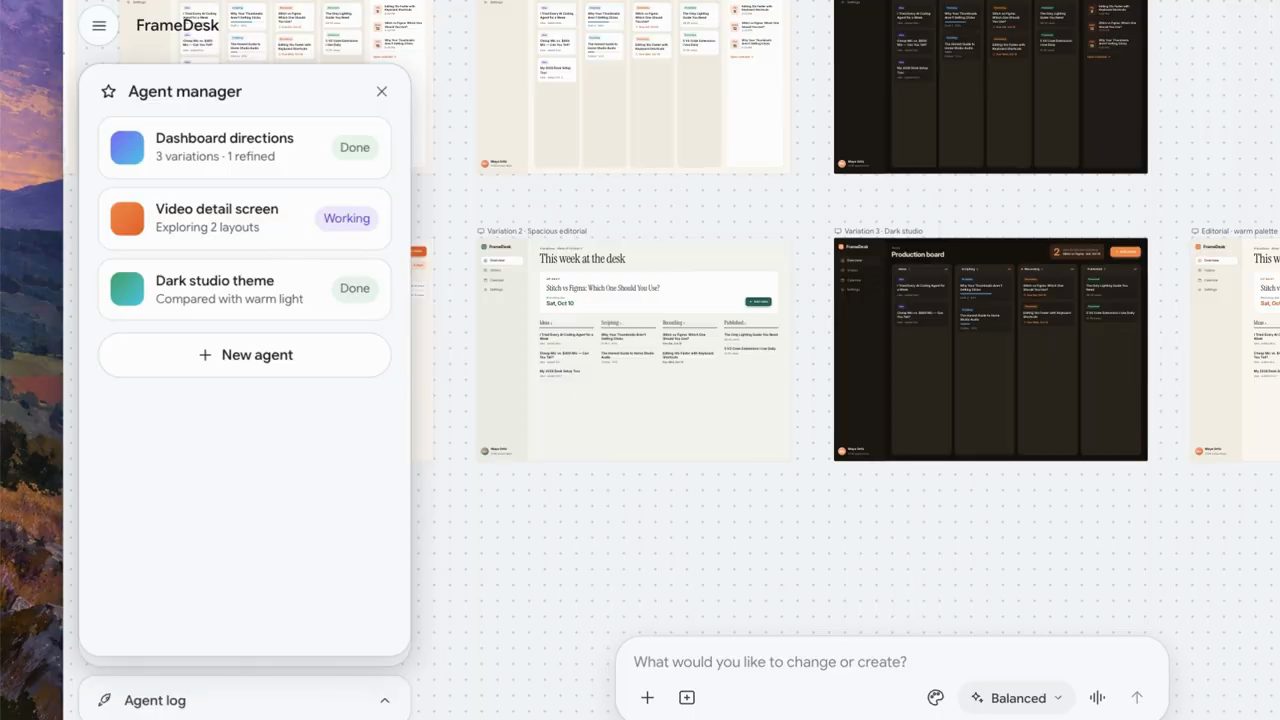Screen dimensions: 1280x720
Task: Select the Editorial warm palette frame thumbnail
Action: 1235,349
